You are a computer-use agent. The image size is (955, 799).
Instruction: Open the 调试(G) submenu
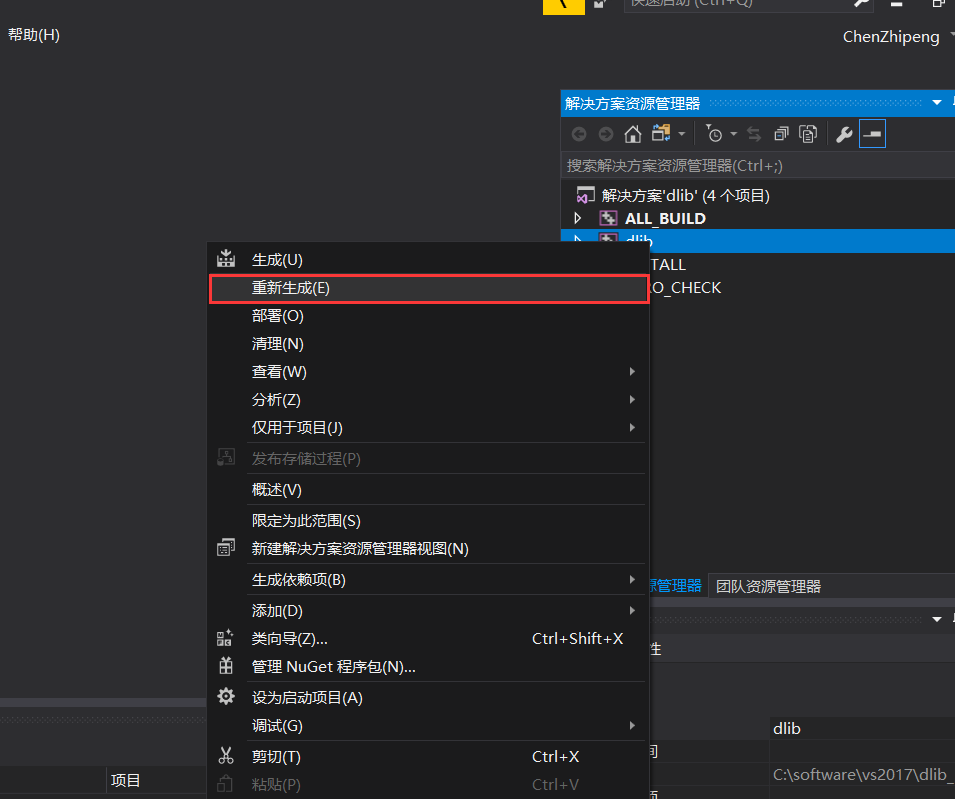tap(428, 726)
